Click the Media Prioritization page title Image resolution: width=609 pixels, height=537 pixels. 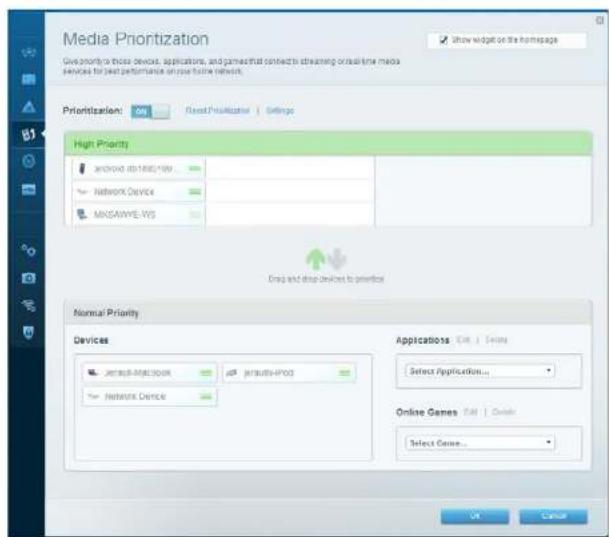coord(136,39)
